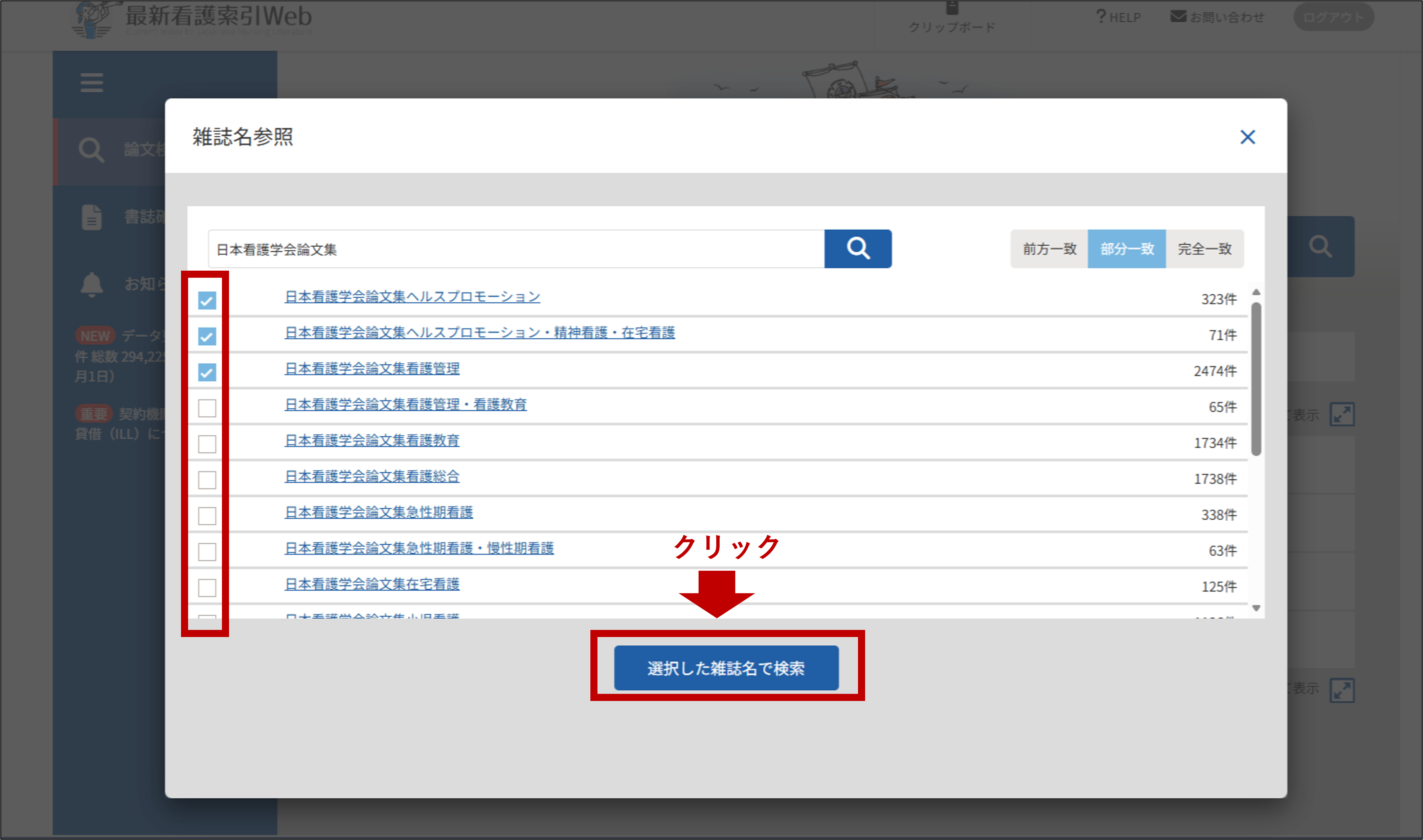The image size is (1423, 840).
Task: Click the 1738件 count text
Action: click(x=1215, y=479)
